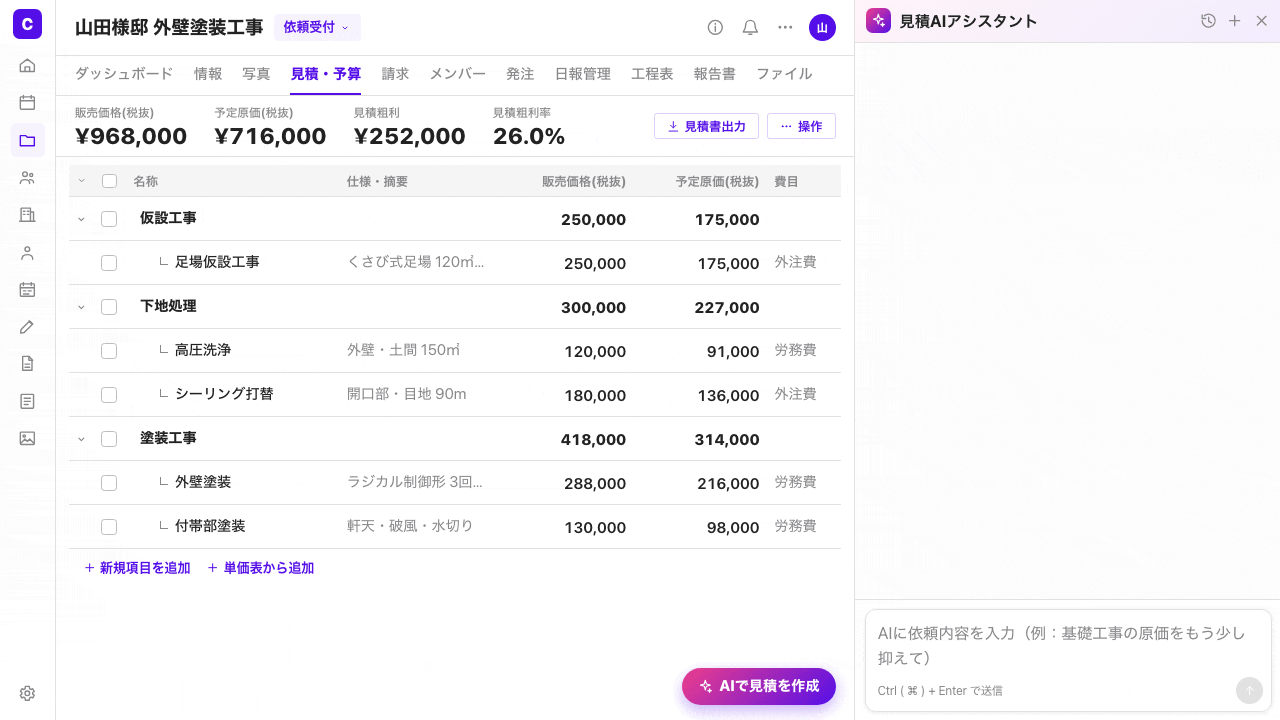Toggle the select-all checkbox in table header
Screen dimensions: 1280x720
pos(109,181)
